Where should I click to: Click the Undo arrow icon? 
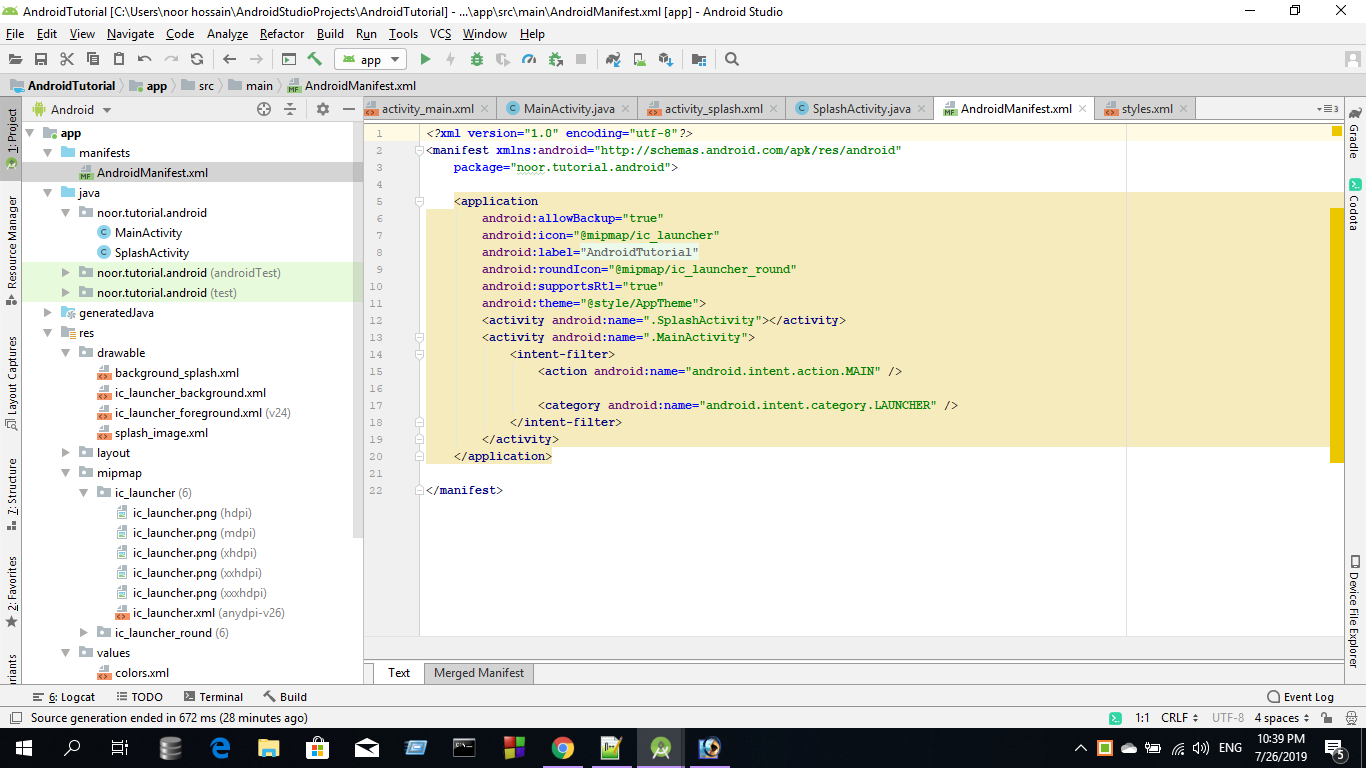(x=145, y=59)
